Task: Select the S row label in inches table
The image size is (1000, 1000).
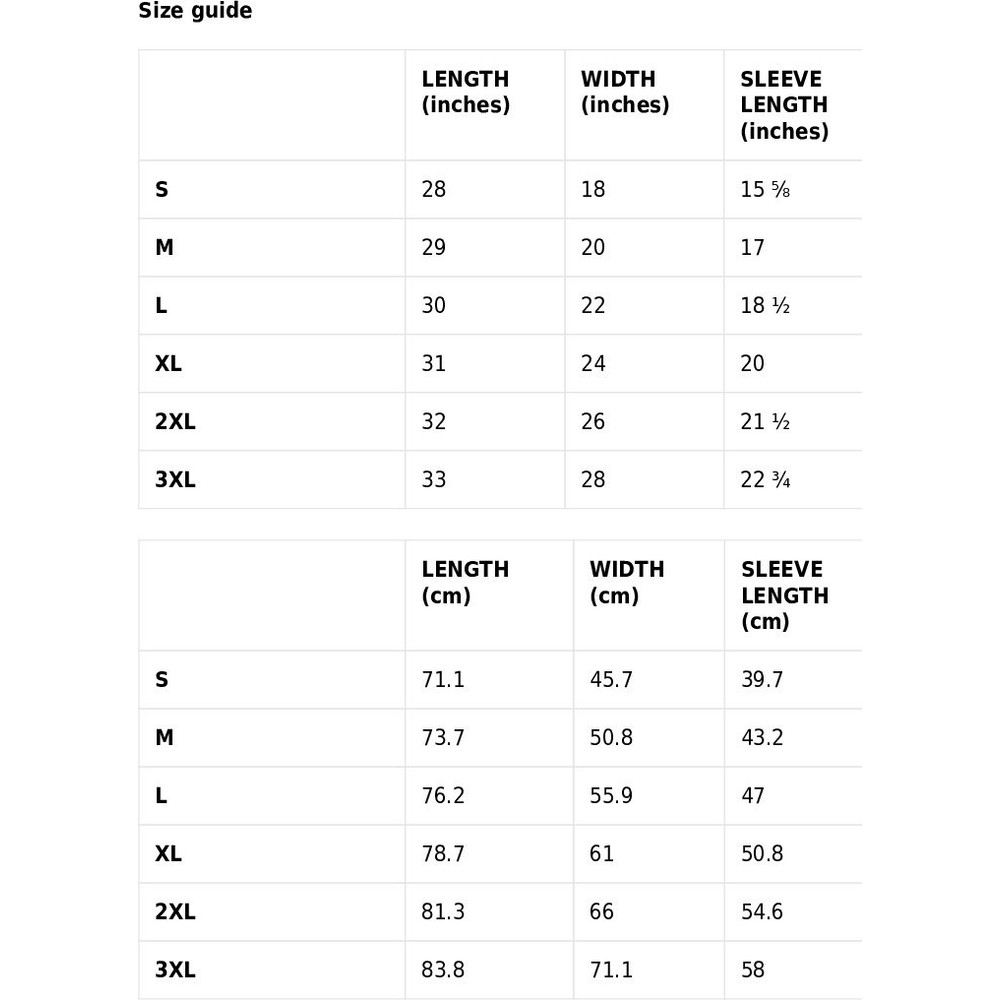Action: 162,189
